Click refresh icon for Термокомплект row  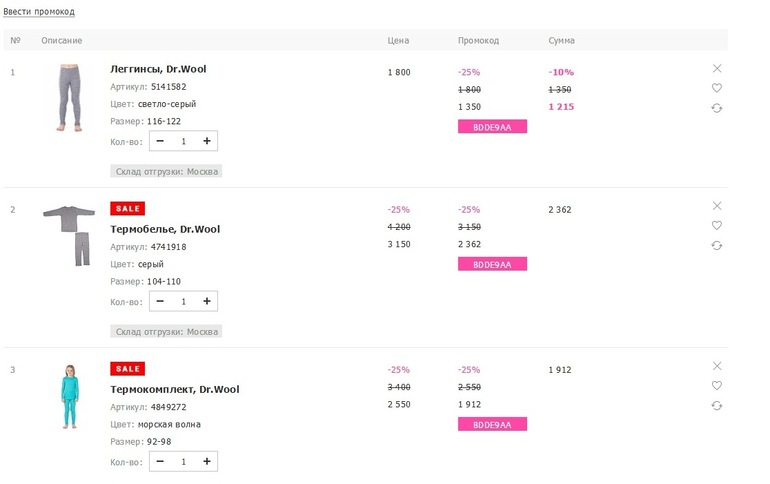(x=717, y=406)
